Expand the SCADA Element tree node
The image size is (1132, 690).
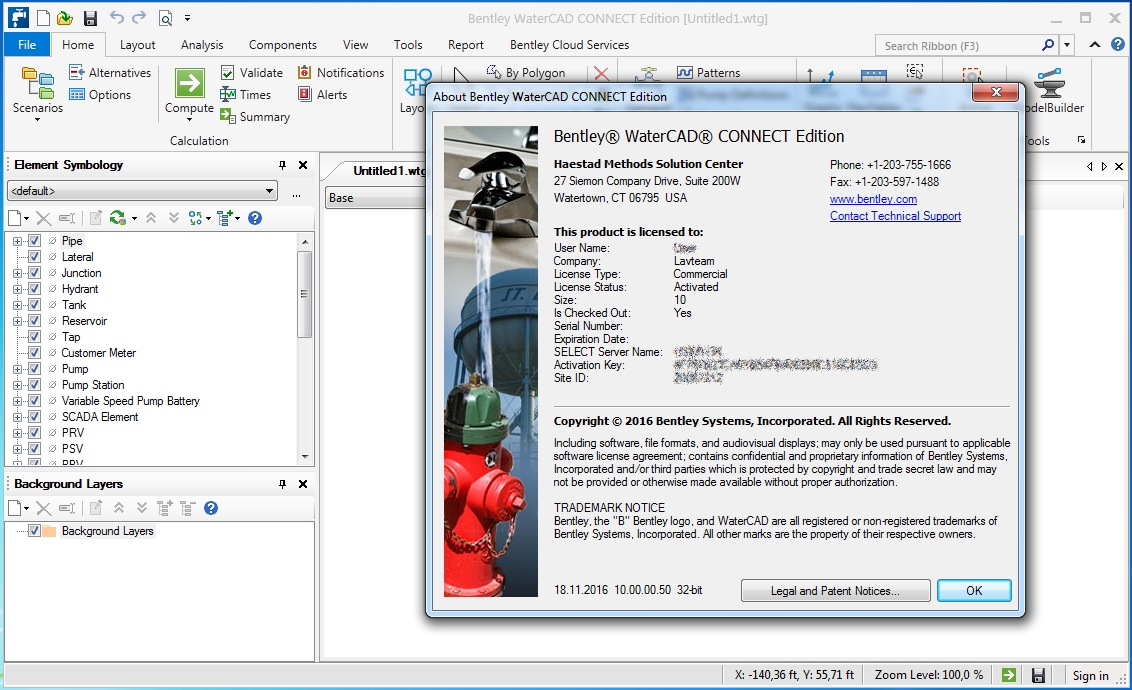pos(17,416)
